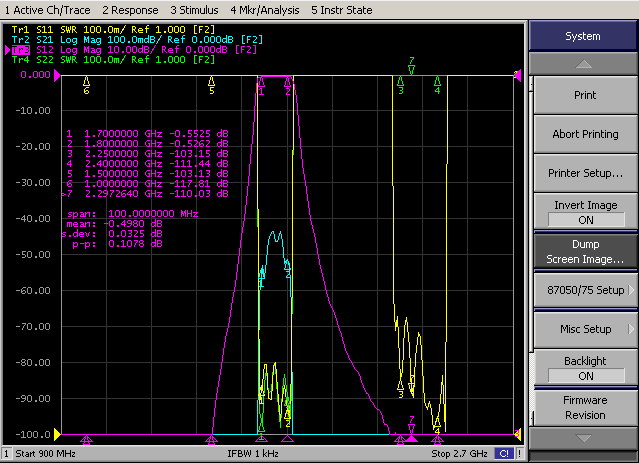Click the mean -0.4980 dB statistic

click(x=114, y=224)
